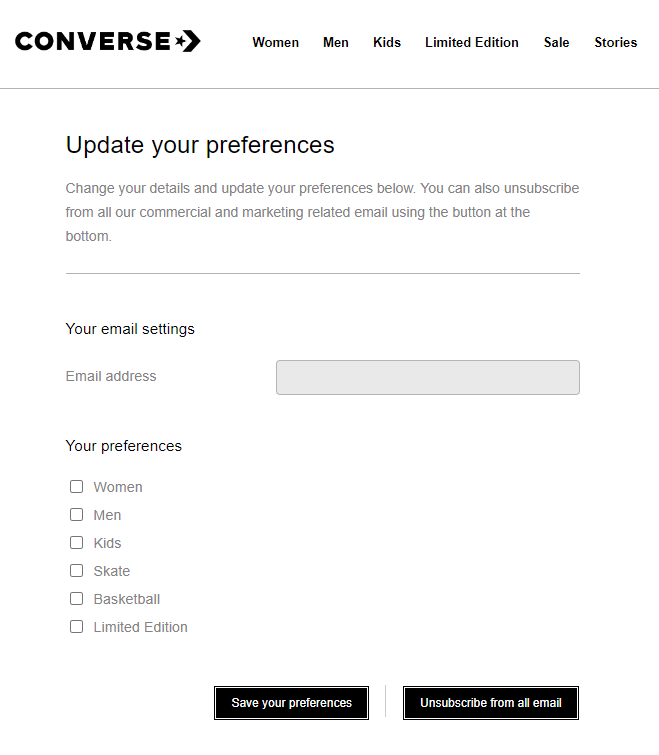Image resolution: width=659 pixels, height=755 pixels.
Task: Open the Stories nav link
Action: click(x=616, y=42)
